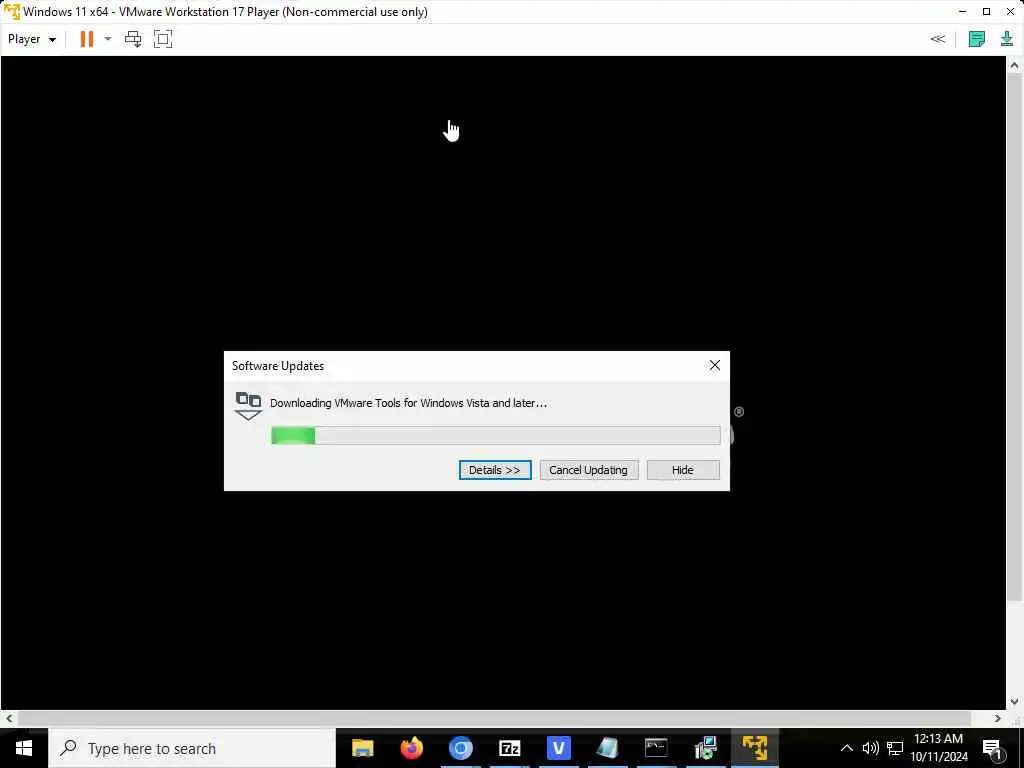Open network status tray icon

pyautogui.click(x=895, y=748)
